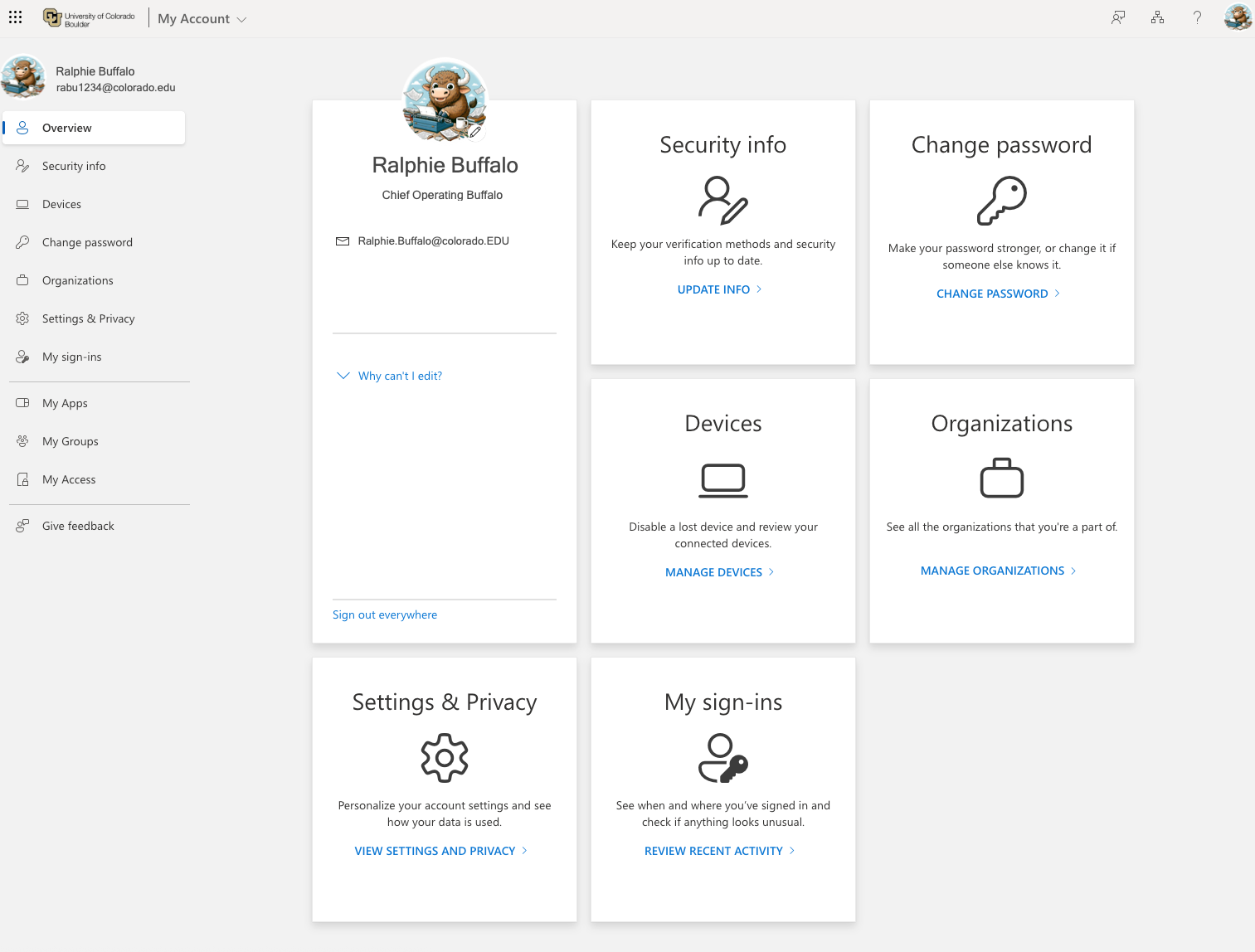Image resolution: width=1255 pixels, height=952 pixels.
Task: Open My Groups in the sidebar
Action: pyautogui.click(x=71, y=441)
